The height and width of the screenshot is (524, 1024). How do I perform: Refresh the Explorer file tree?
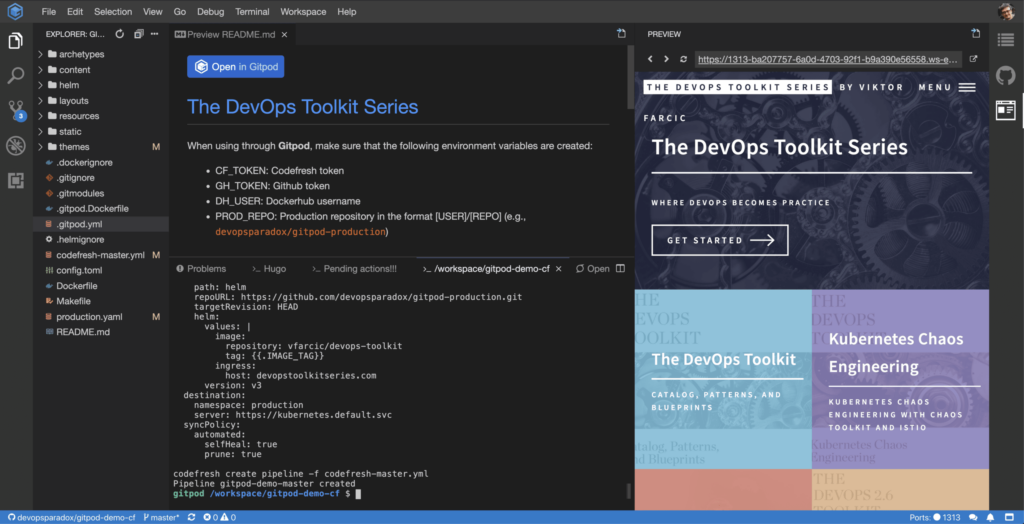click(120, 34)
